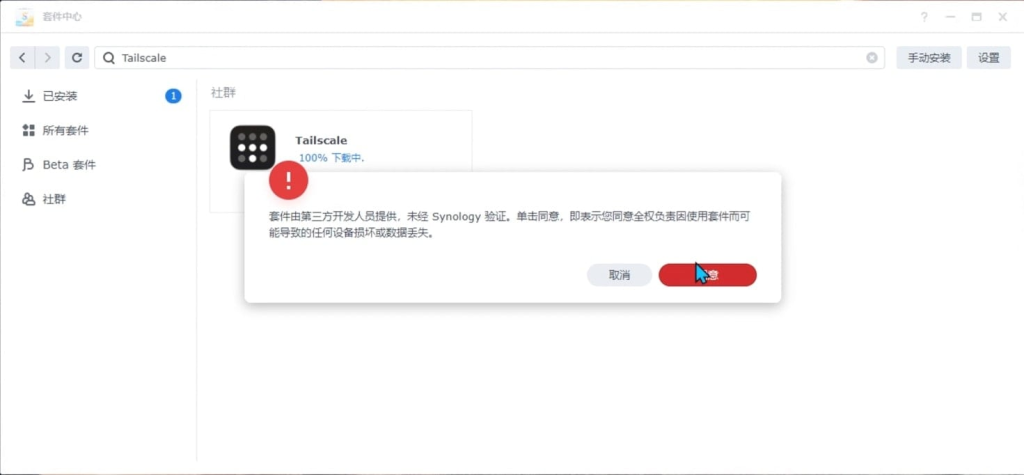Open the help question mark
The width and height of the screenshot is (1024, 475).
(x=924, y=17)
